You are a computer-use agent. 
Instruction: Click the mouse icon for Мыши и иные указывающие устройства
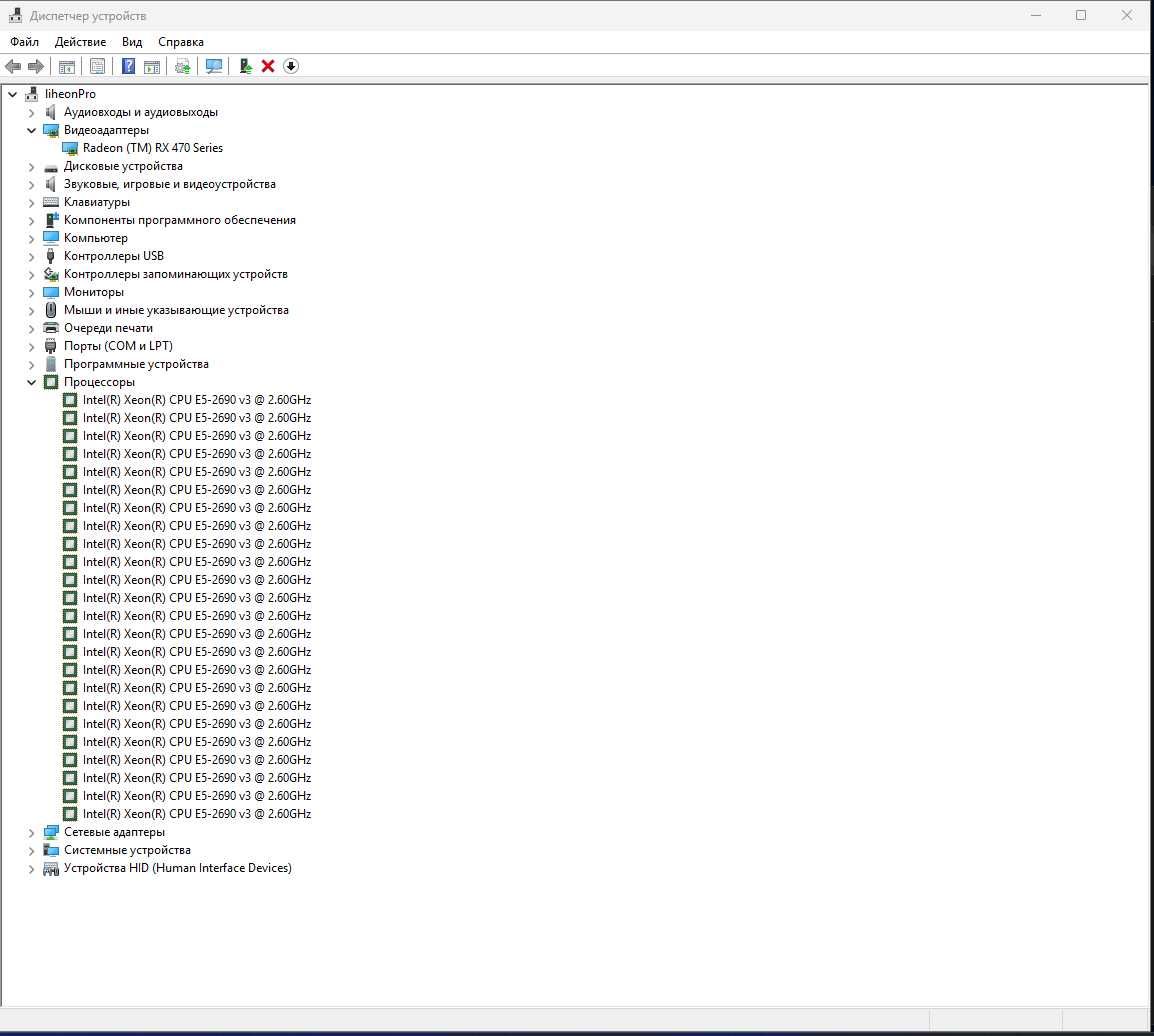pos(51,310)
